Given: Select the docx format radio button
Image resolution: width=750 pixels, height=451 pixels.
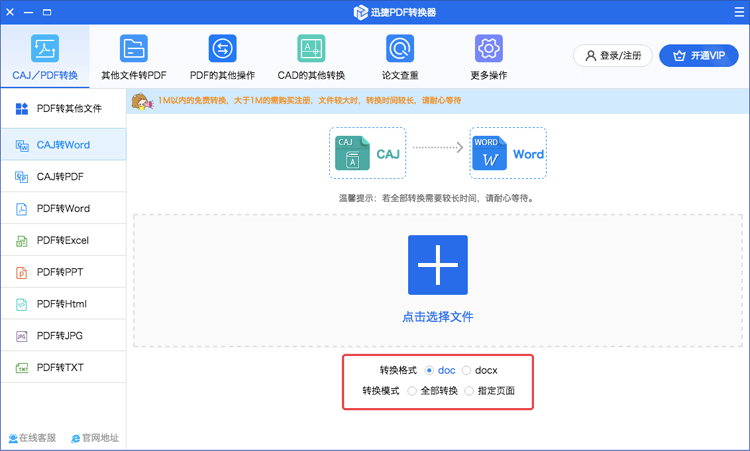Looking at the screenshot, I should pyautogui.click(x=466, y=371).
